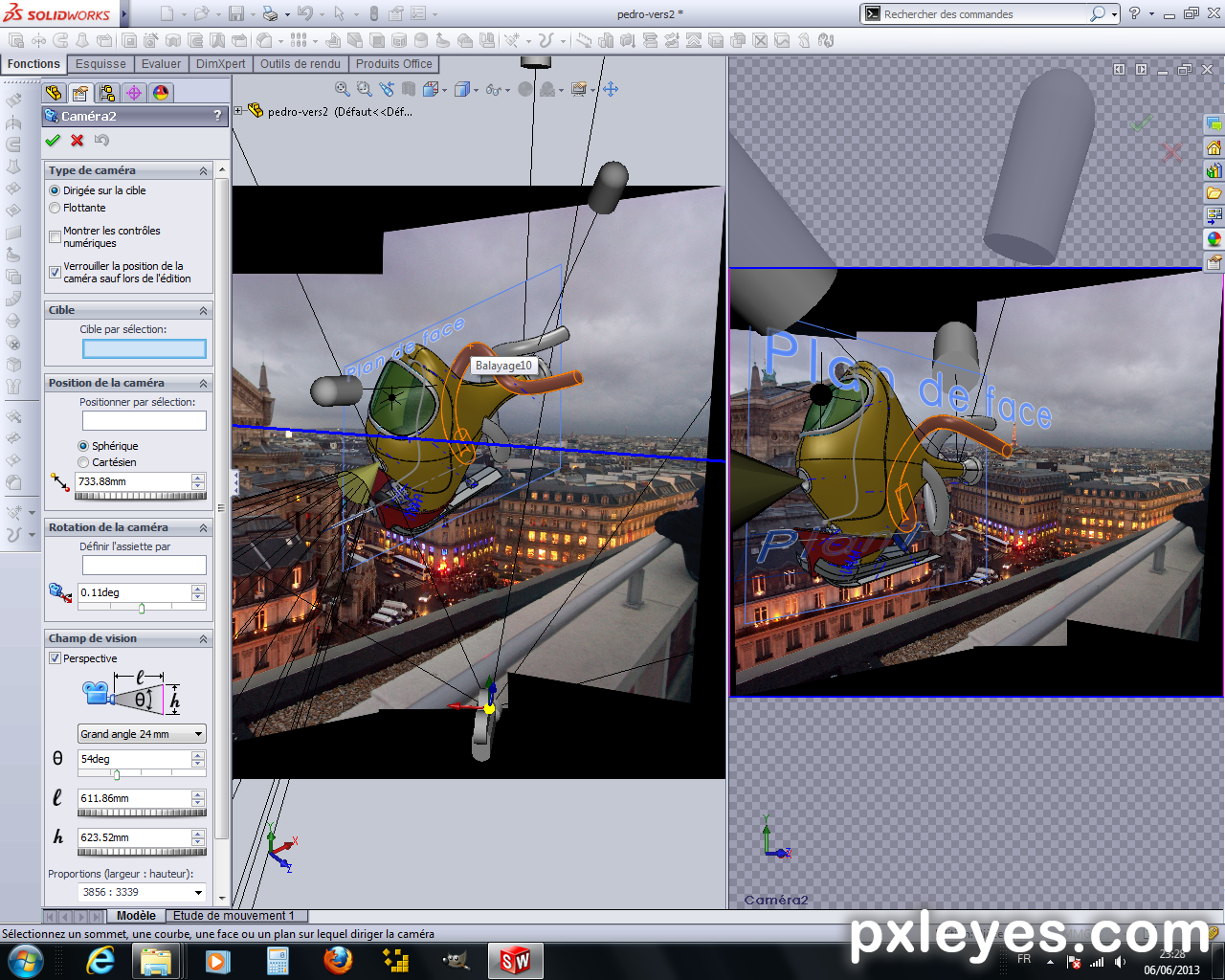Click the Hide/Show items glasses icon
Viewport: 1225px width, 980px height.
click(x=493, y=89)
